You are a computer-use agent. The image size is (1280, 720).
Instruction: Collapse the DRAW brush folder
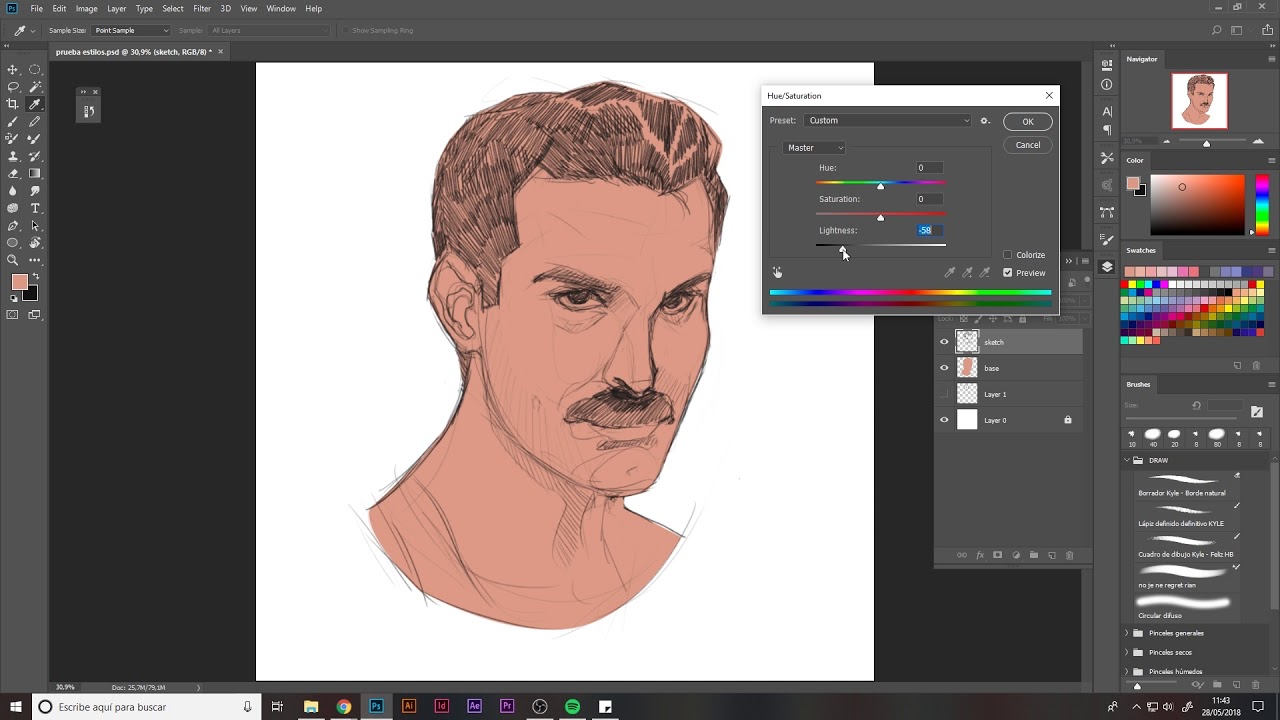[x=1127, y=460]
